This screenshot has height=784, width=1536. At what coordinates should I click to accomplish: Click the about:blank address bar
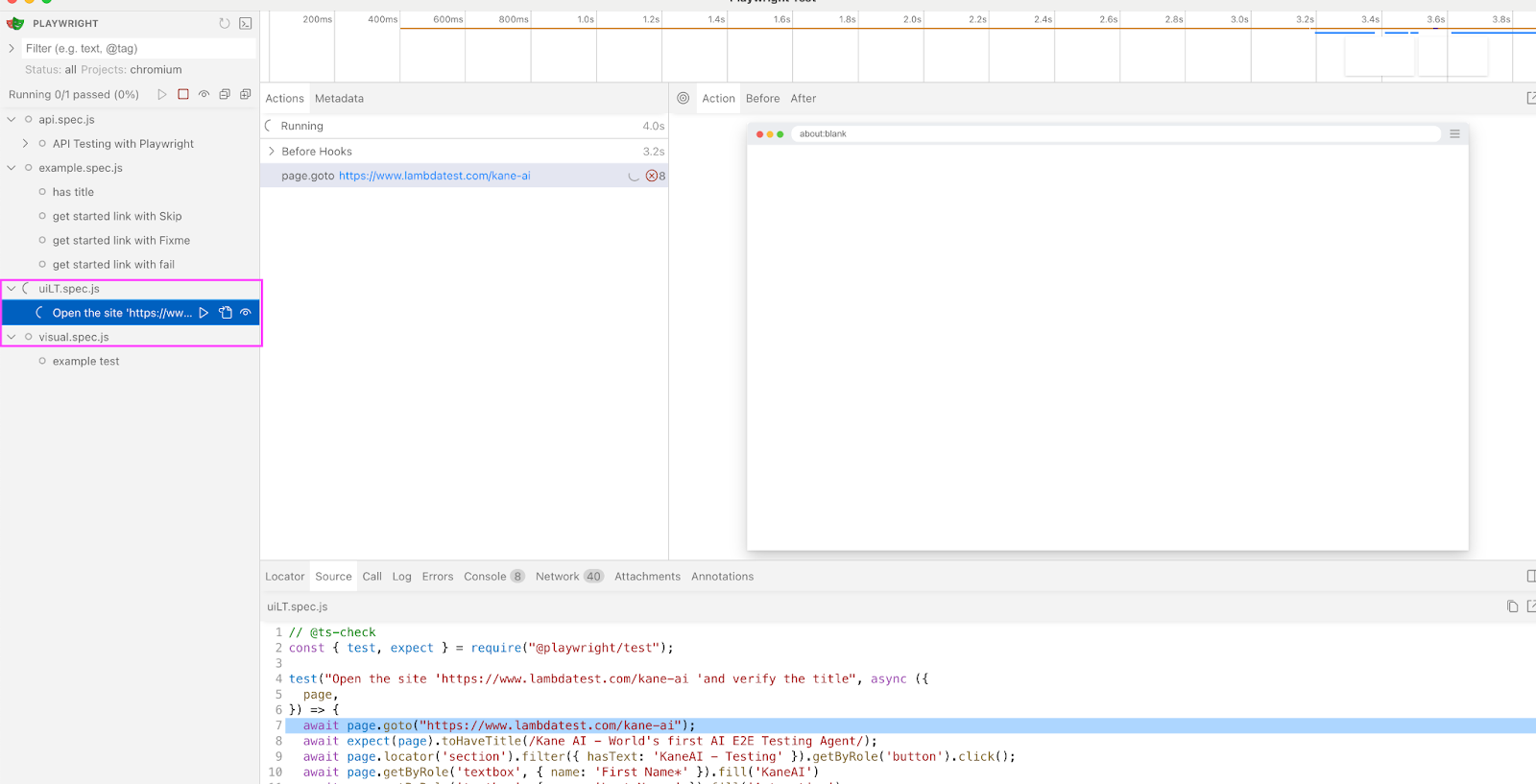[1116, 134]
